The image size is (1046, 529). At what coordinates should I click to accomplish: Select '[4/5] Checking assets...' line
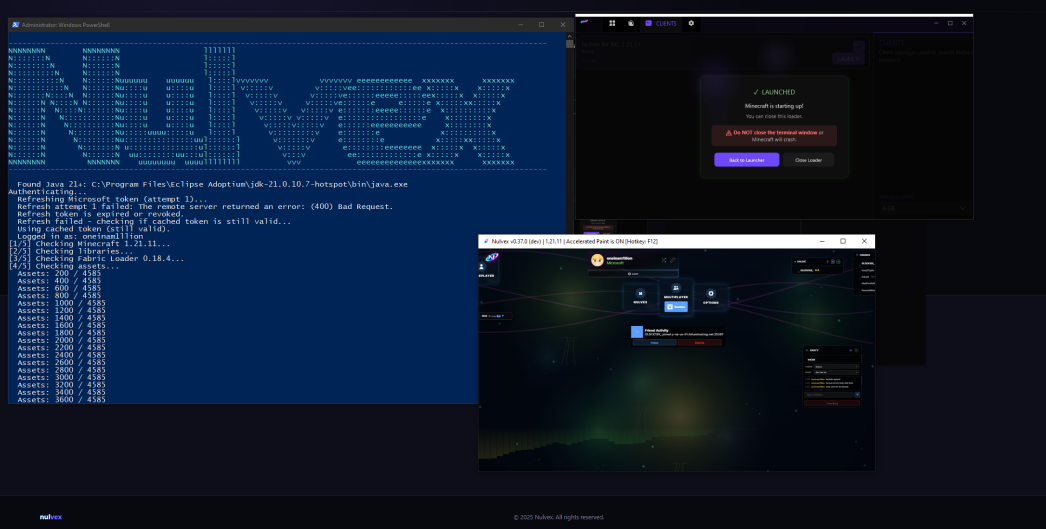(x=64, y=266)
